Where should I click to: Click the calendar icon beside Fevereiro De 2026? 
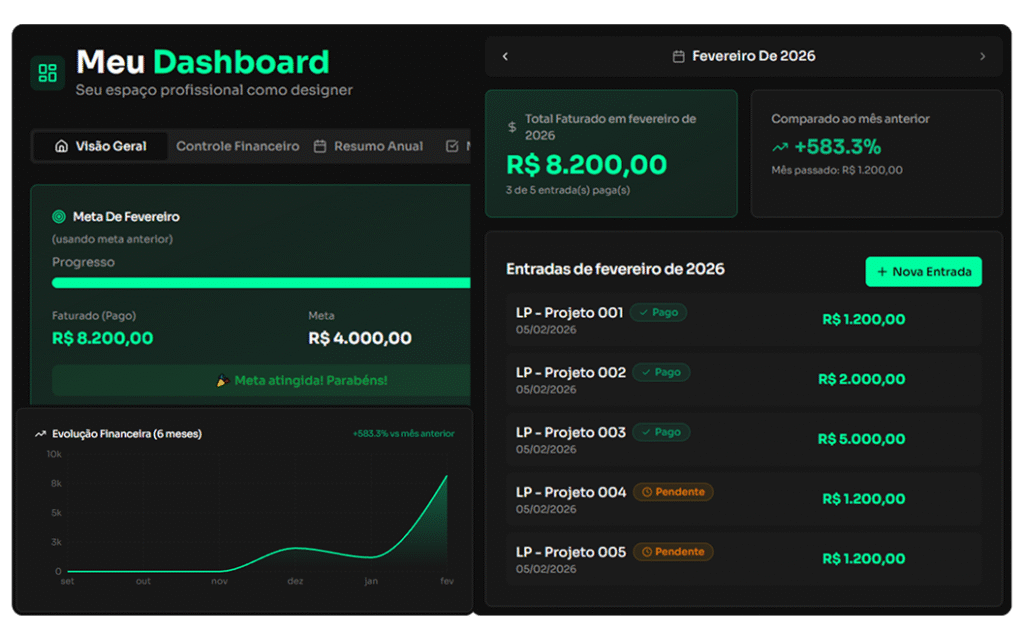(x=679, y=57)
